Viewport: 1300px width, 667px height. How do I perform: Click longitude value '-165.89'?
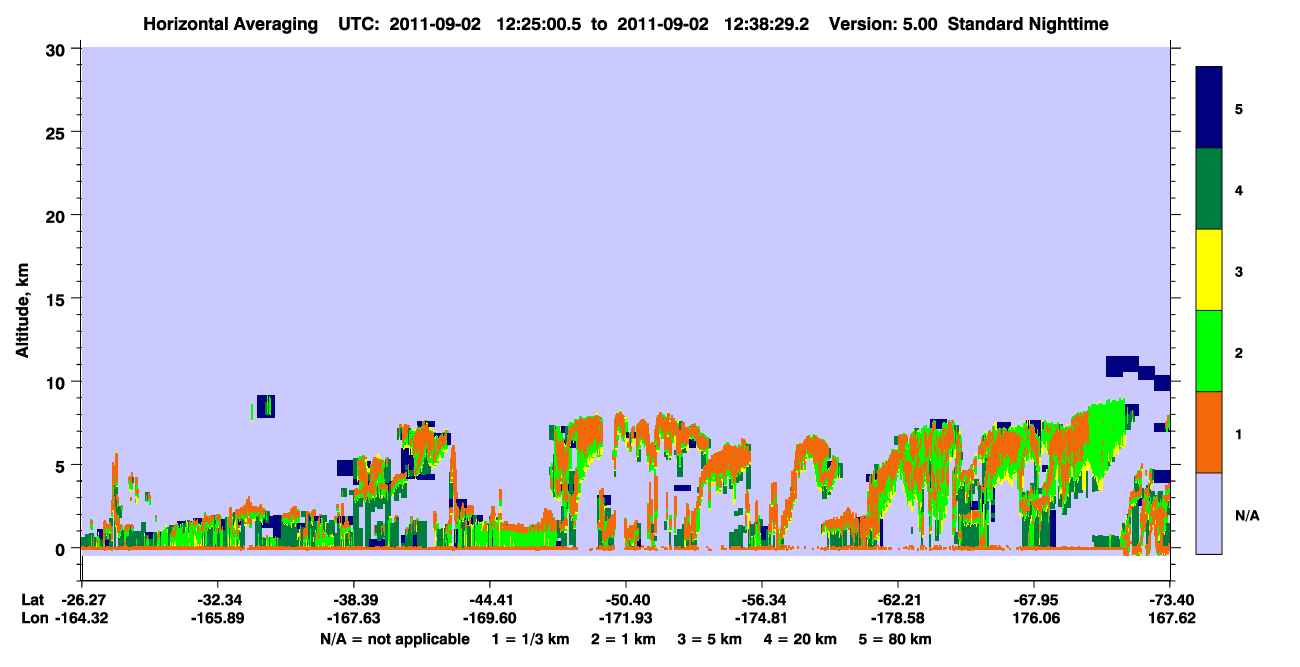point(217,618)
